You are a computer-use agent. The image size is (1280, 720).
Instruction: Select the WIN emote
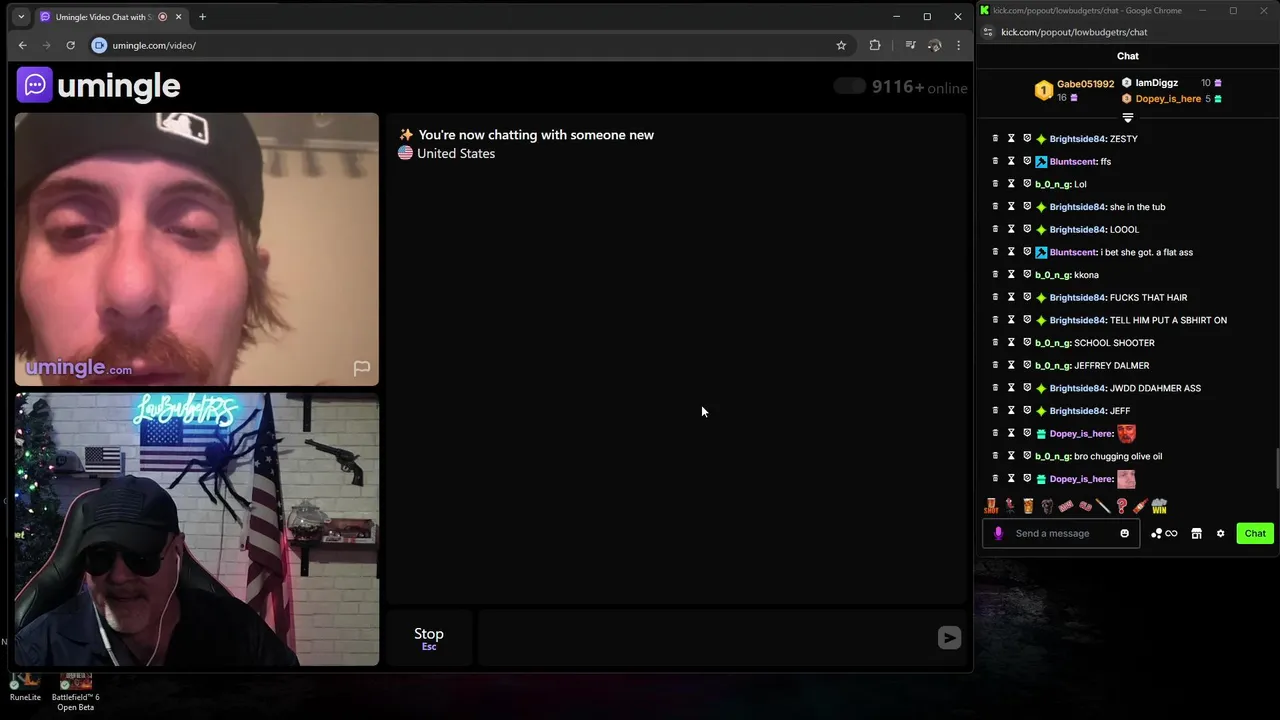(x=1159, y=506)
